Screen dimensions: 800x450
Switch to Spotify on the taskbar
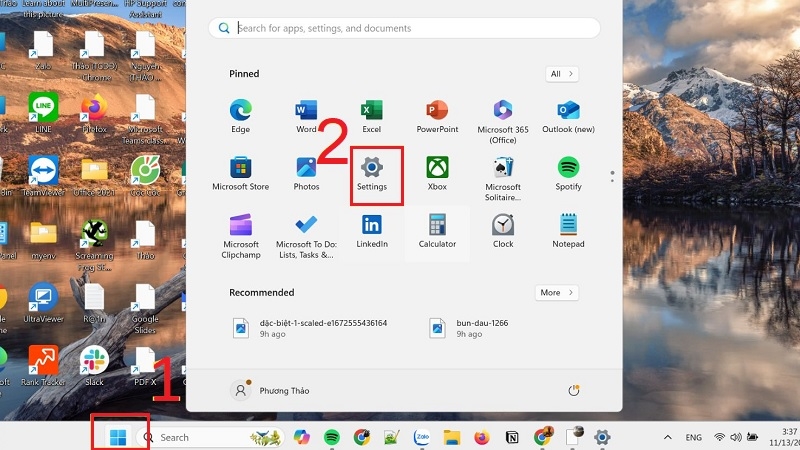pyautogui.click(x=332, y=437)
